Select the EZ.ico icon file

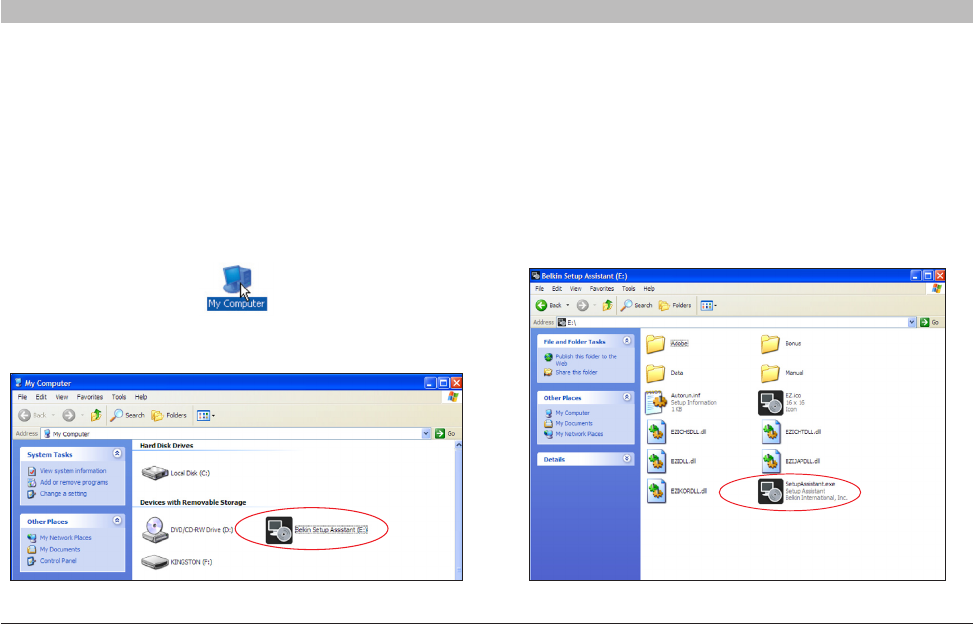[x=782, y=403]
